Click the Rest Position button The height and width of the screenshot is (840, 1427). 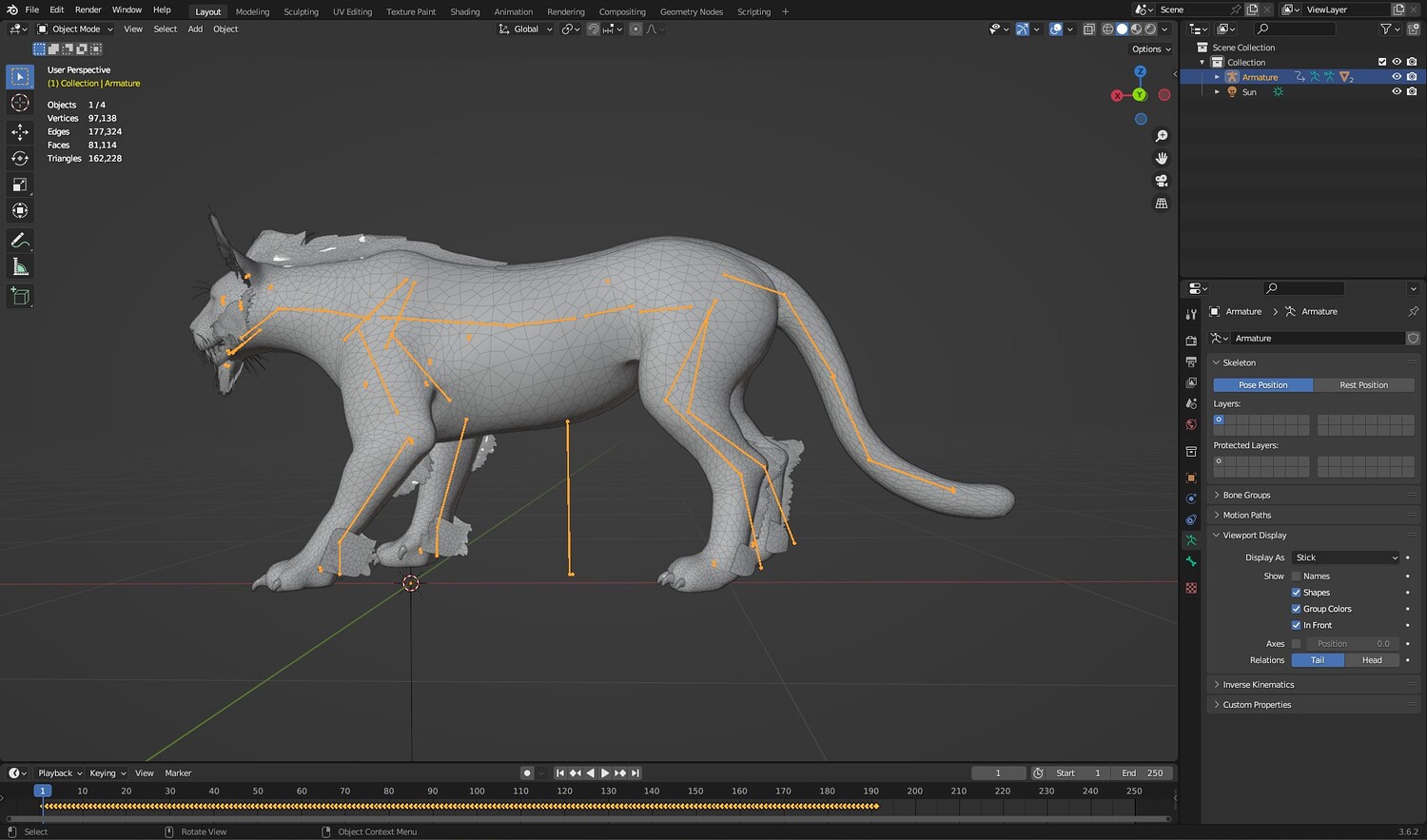1363,385
